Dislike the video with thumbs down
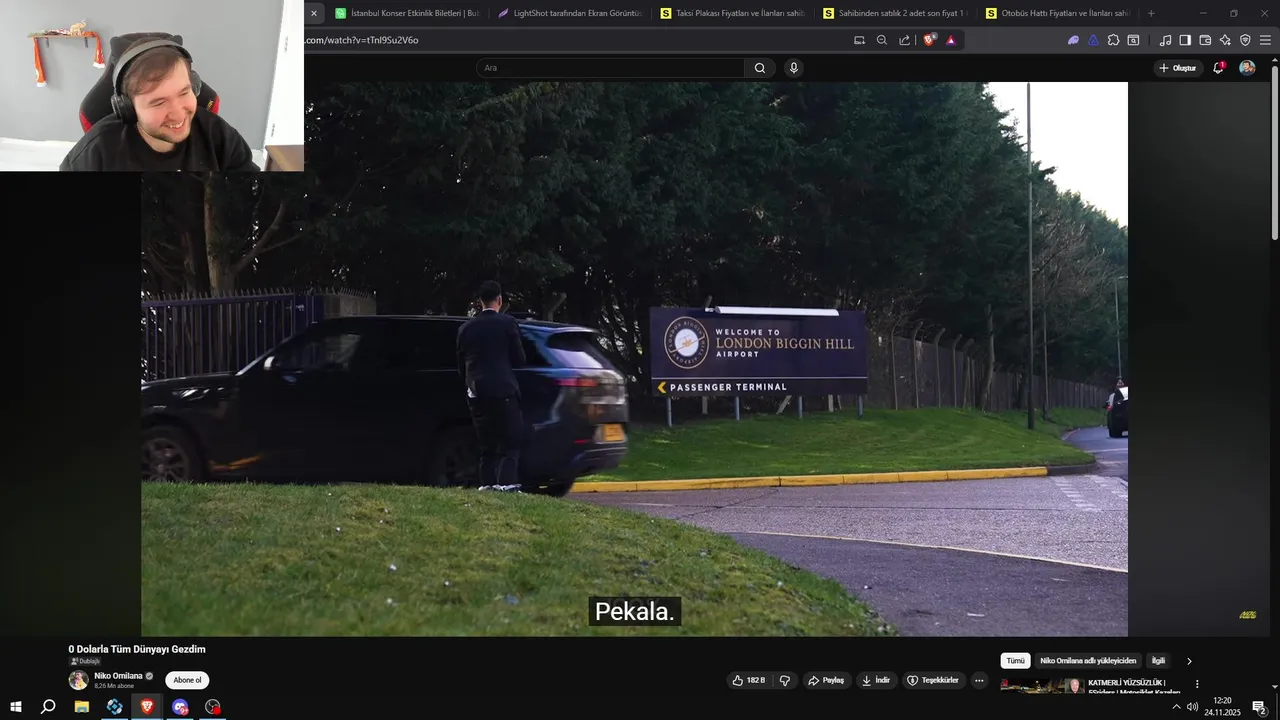 pyautogui.click(x=785, y=680)
